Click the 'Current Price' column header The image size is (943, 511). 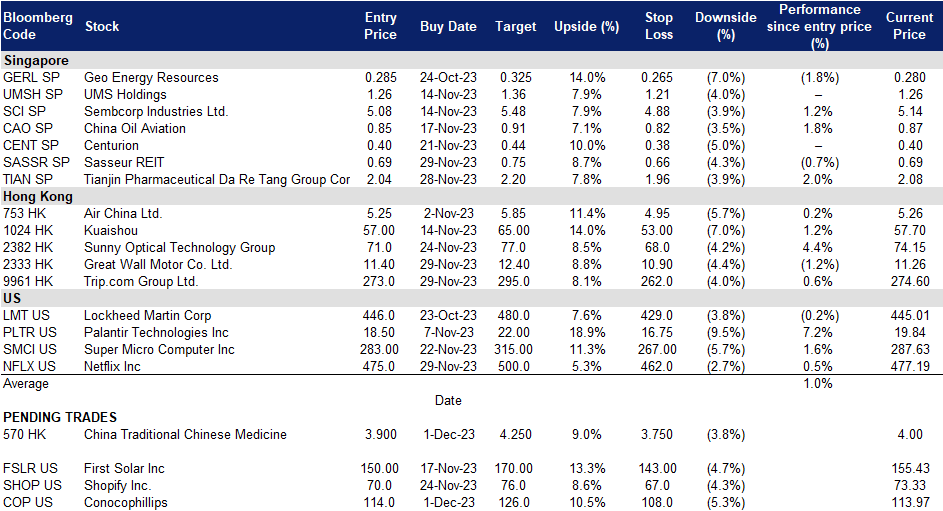click(x=909, y=26)
